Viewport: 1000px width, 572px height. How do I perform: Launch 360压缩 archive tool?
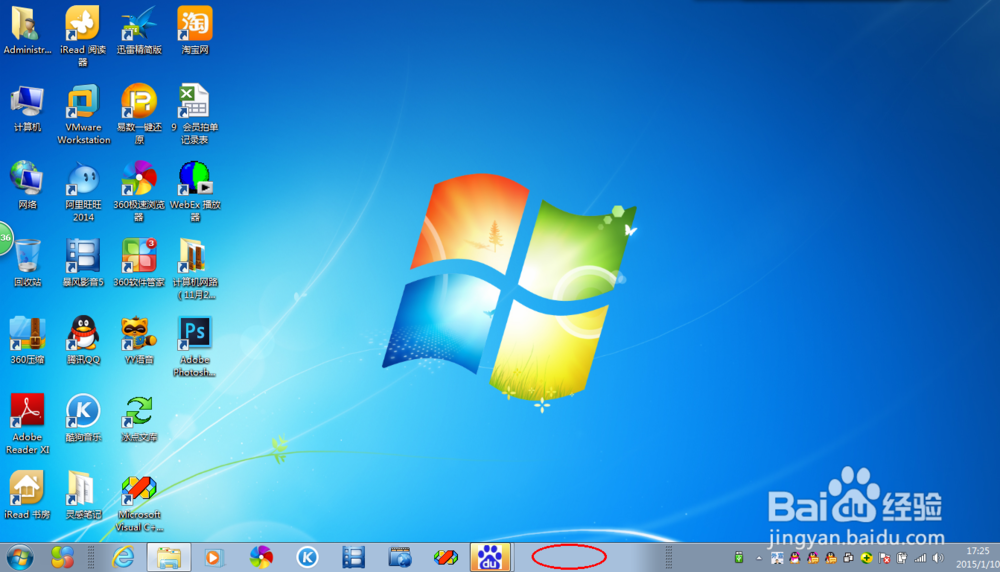click(x=27, y=341)
